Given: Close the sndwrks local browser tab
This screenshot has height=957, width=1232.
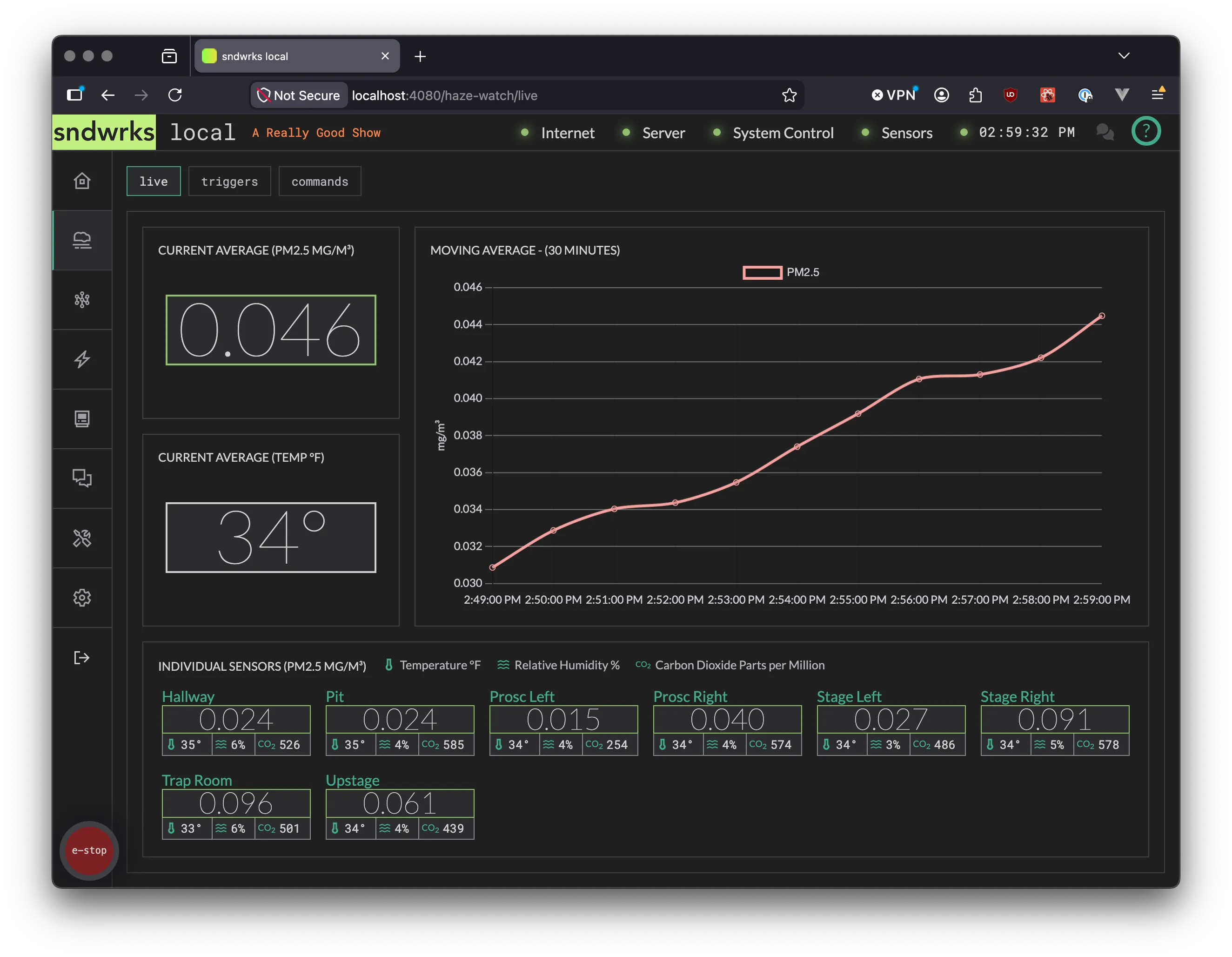Looking at the screenshot, I should (x=385, y=56).
